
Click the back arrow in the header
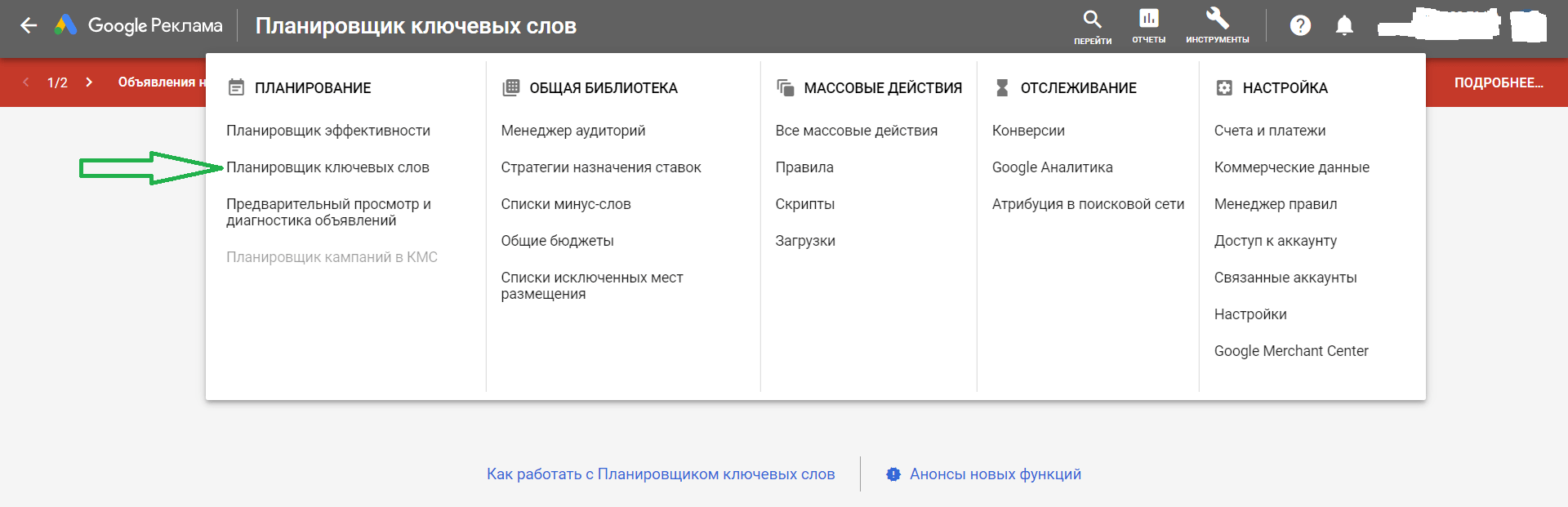pos(29,25)
